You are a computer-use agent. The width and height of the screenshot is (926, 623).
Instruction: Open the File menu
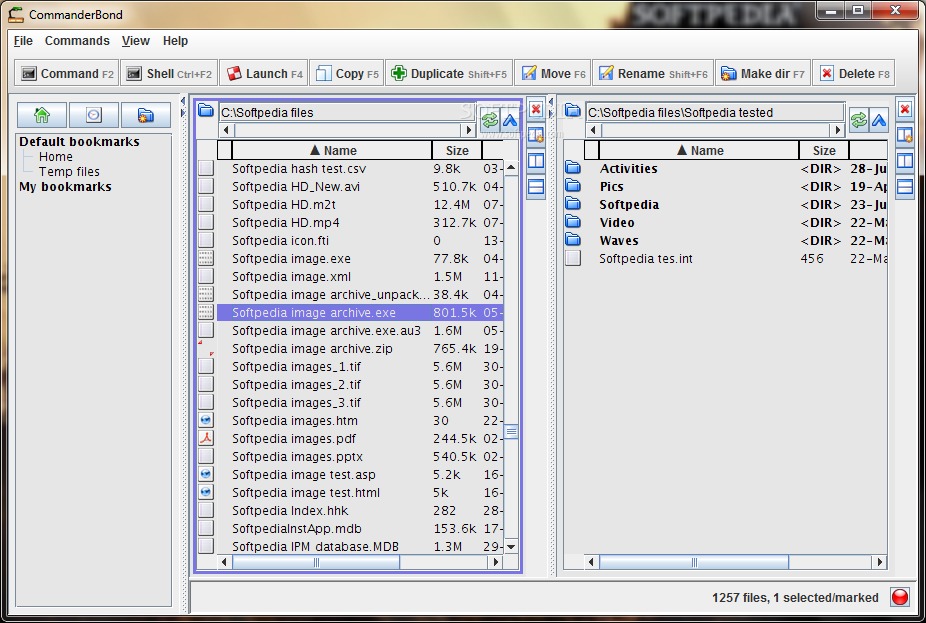coord(23,41)
